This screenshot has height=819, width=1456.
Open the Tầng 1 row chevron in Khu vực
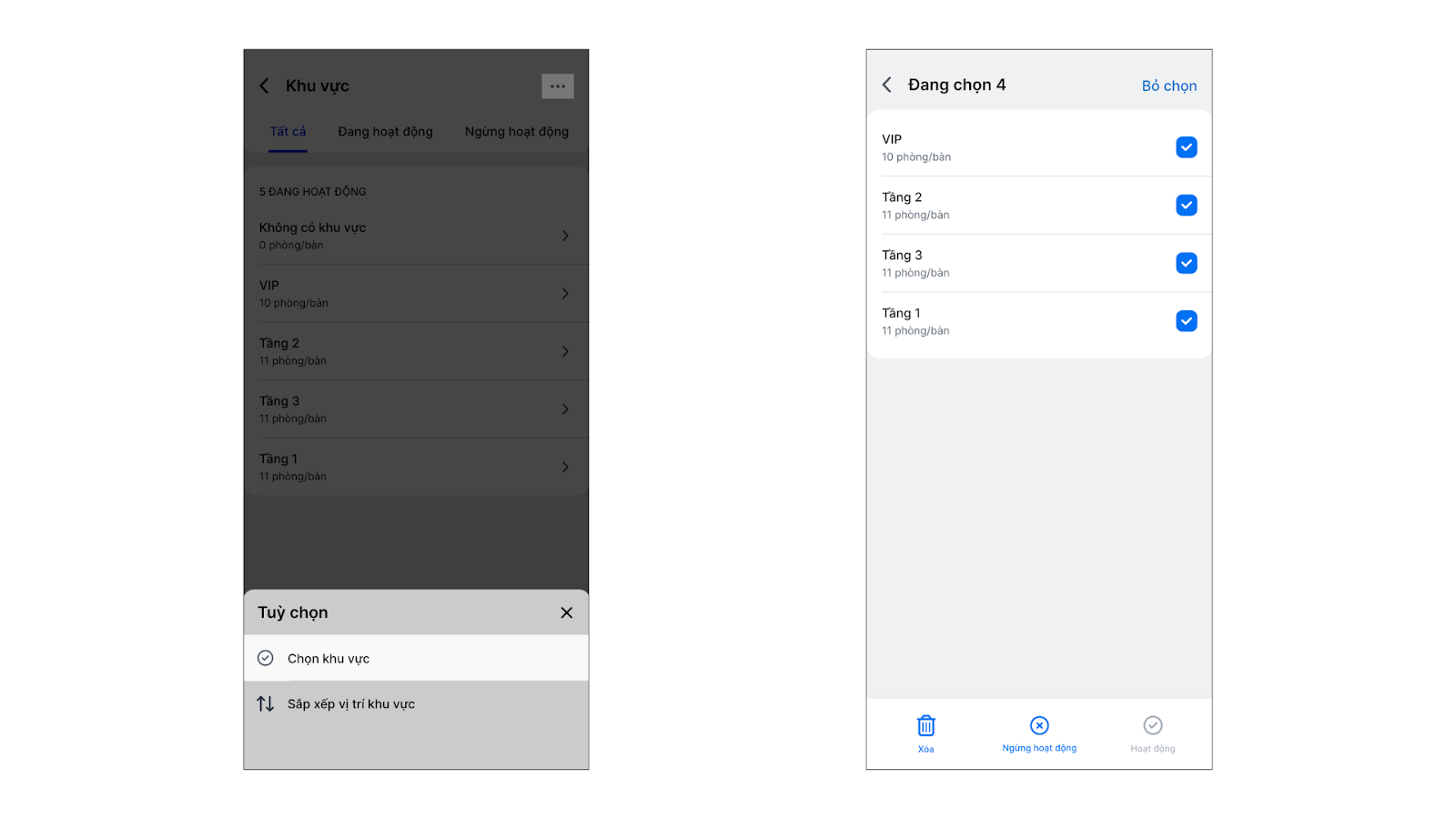(x=565, y=467)
